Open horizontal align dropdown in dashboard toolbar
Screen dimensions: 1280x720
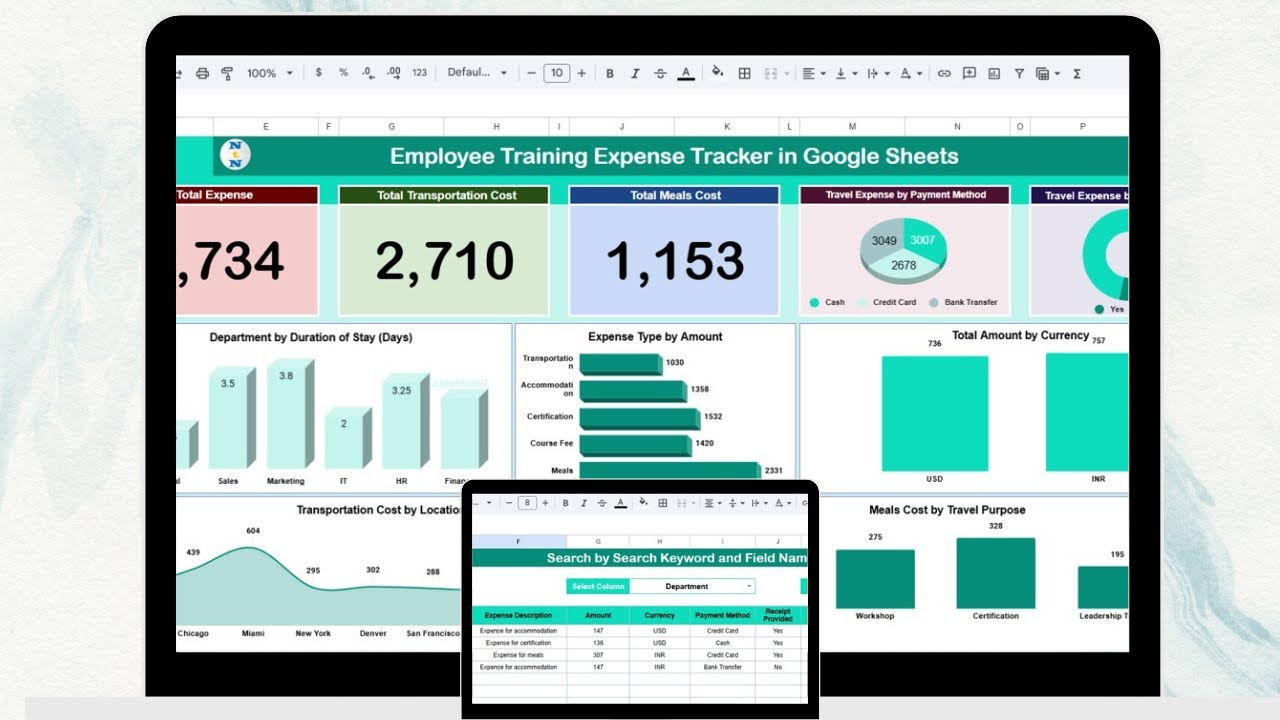click(x=816, y=73)
